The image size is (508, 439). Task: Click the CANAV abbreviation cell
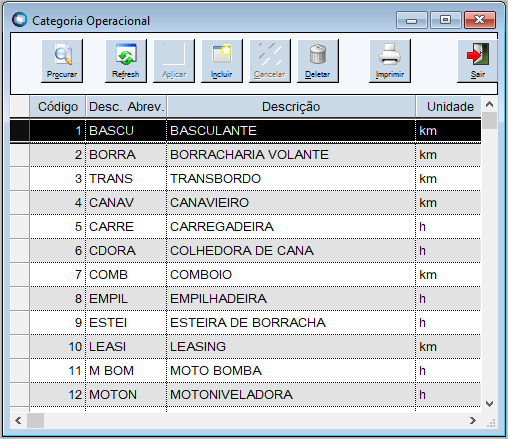coord(126,203)
